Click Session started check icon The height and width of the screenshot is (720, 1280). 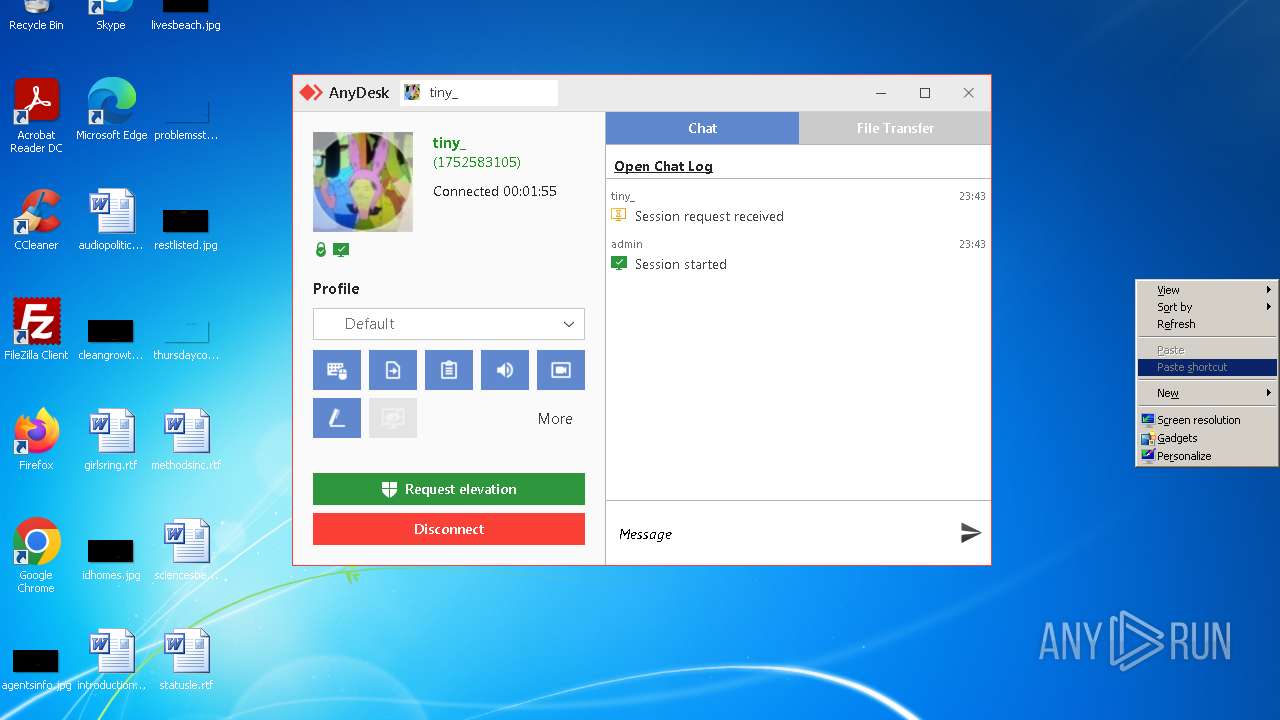point(619,264)
